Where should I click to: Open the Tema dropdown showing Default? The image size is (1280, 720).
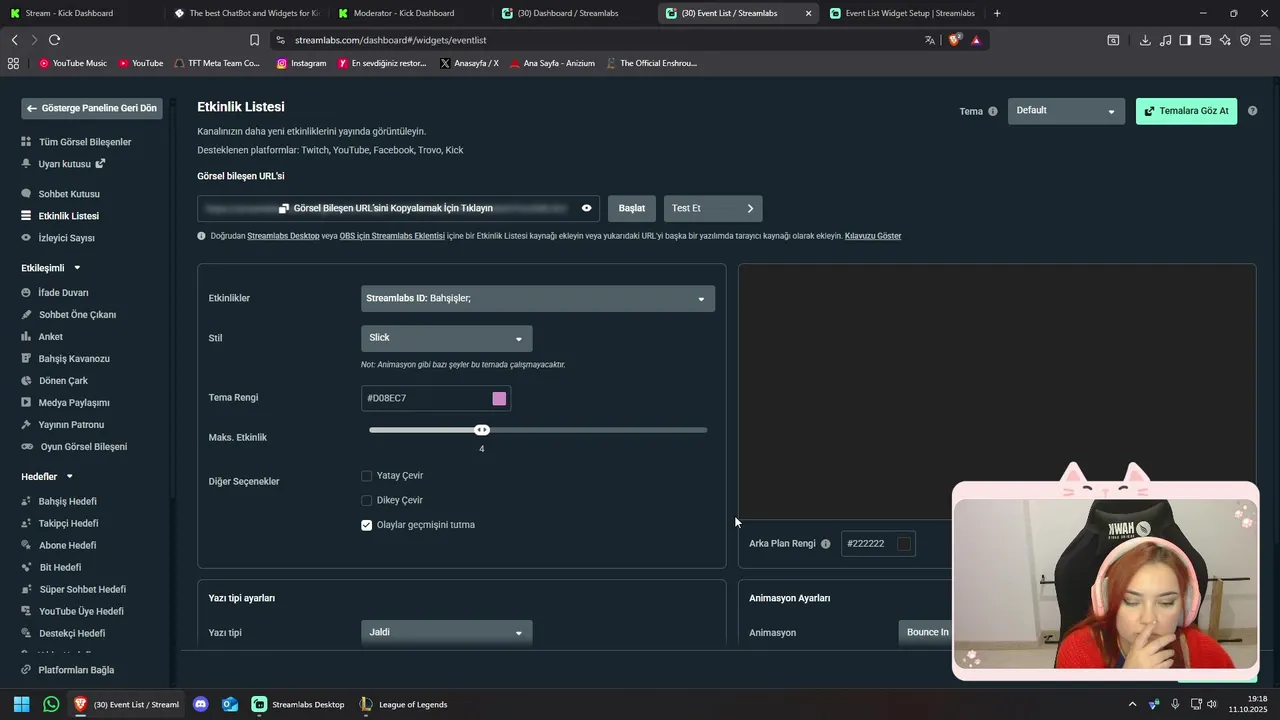(1066, 111)
